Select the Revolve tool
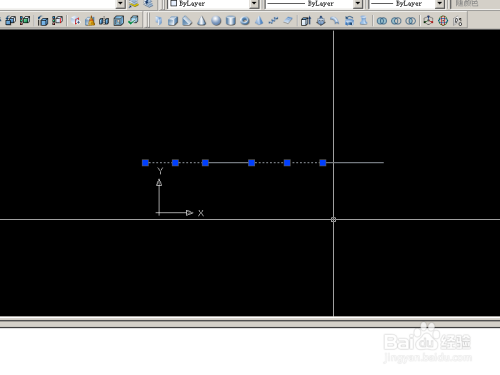The width and height of the screenshot is (500, 375). click(x=349, y=21)
